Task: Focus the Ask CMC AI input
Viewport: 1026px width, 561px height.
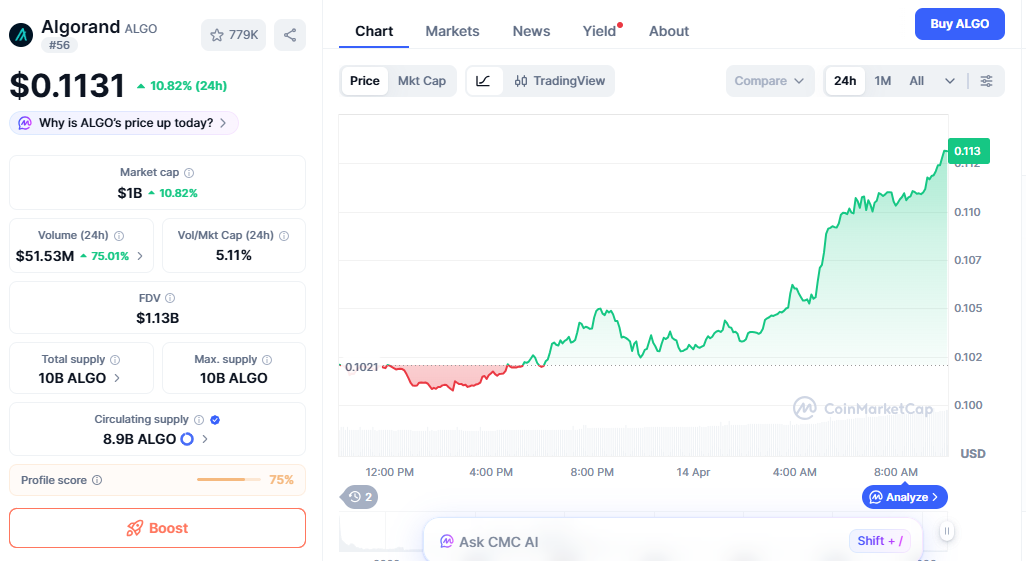Action: [x=673, y=541]
